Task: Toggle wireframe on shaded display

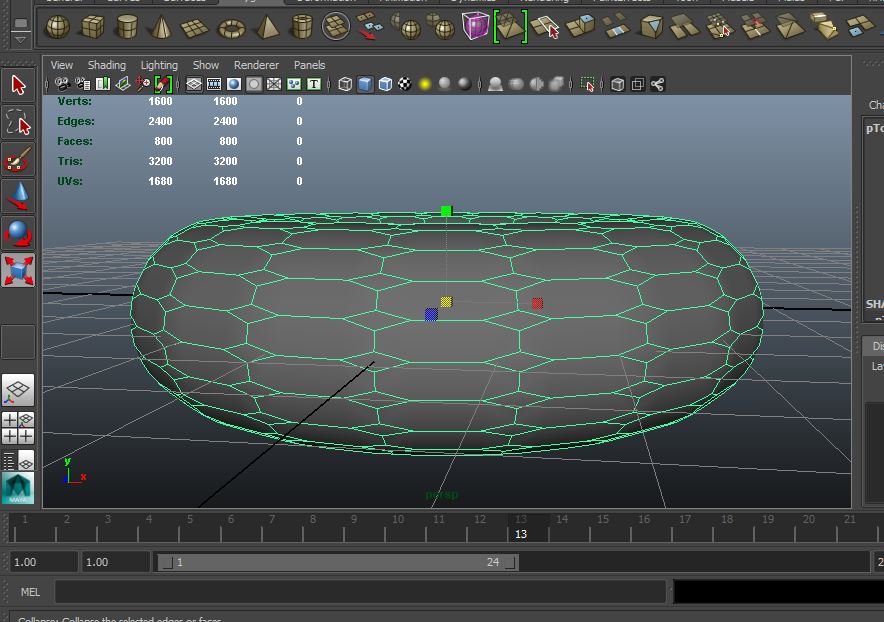Action: point(385,85)
